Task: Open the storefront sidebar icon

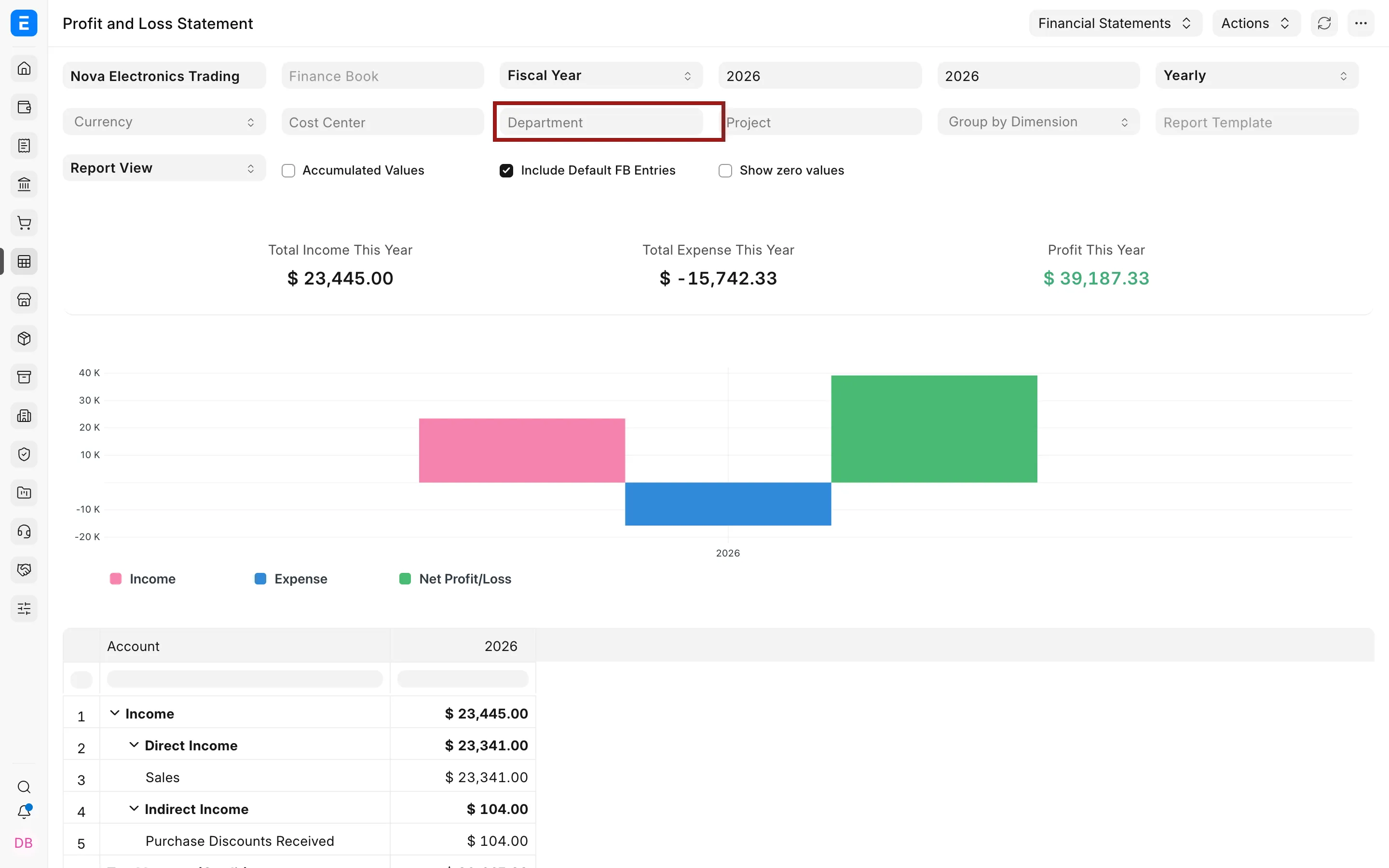Action: click(x=24, y=299)
